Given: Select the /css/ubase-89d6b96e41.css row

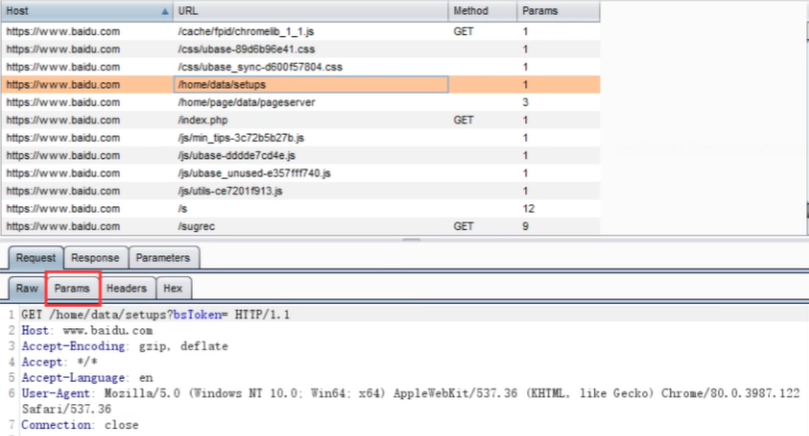Looking at the screenshot, I should point(300,49).
